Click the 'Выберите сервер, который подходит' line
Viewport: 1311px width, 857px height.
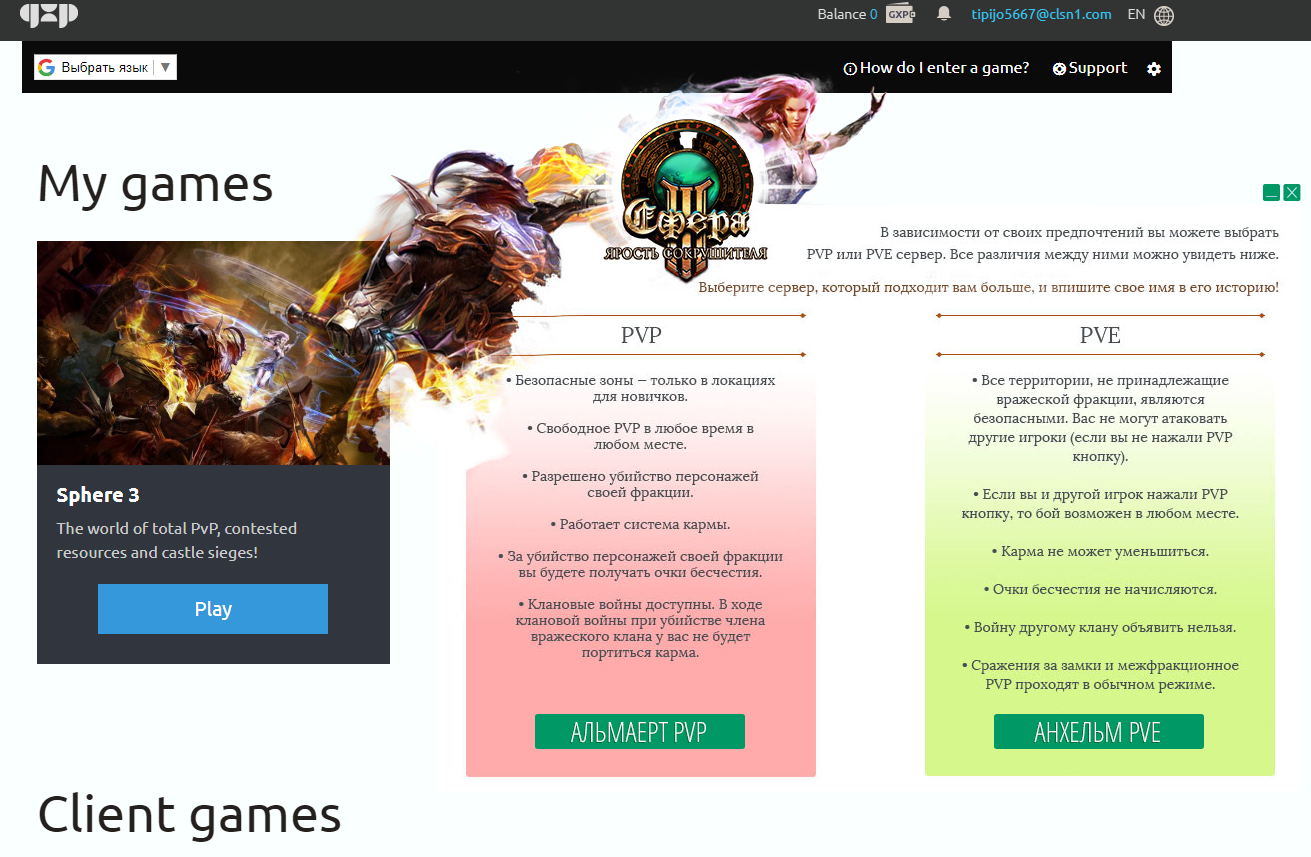(988, 287)
